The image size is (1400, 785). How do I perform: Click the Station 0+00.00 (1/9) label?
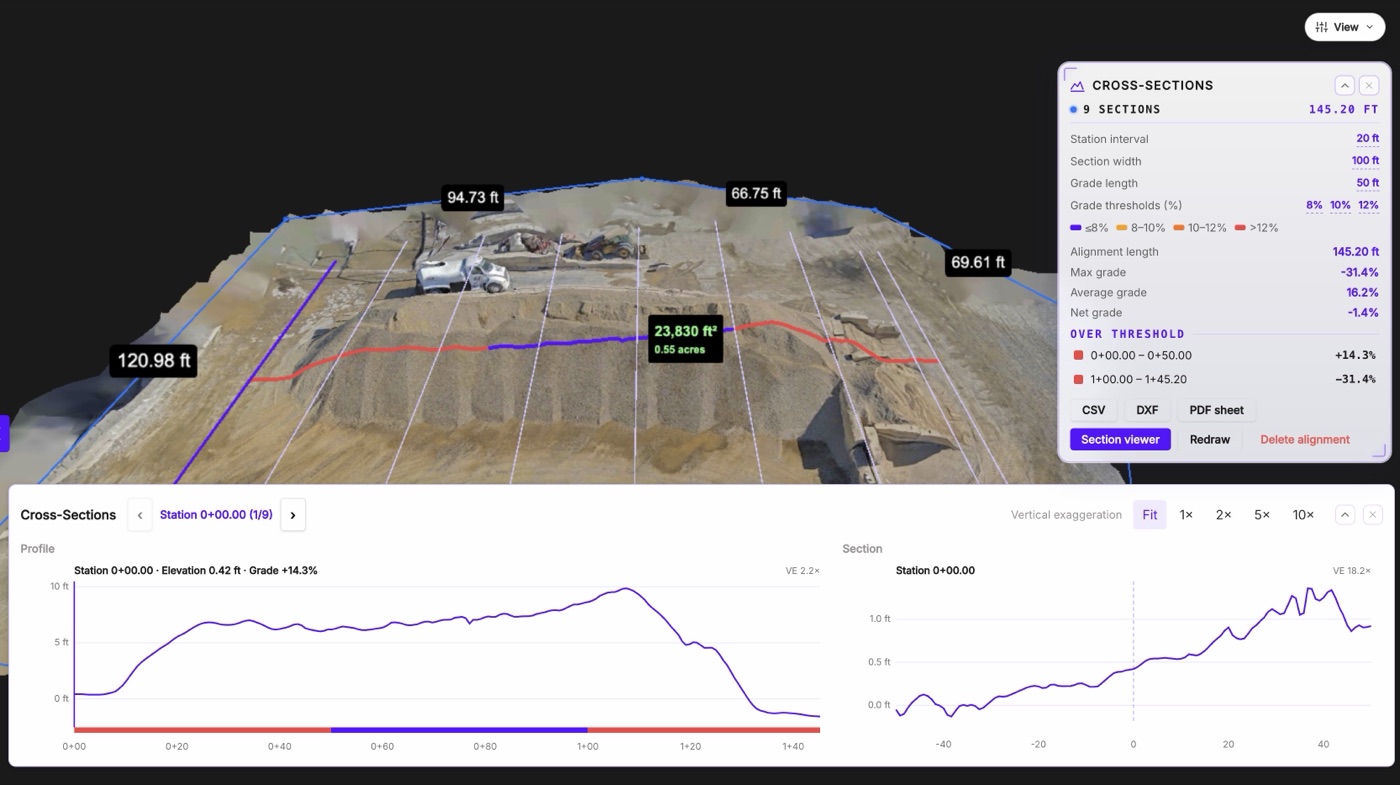coord(216,515)
